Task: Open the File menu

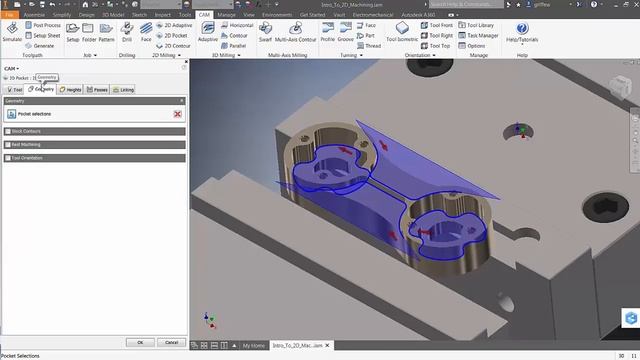Action: pyautogui.click(x=9, y=15)
